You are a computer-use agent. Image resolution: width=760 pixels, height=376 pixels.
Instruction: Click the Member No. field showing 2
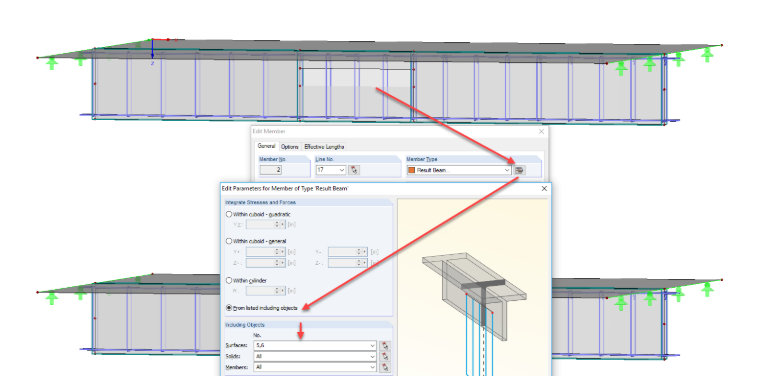(x=271, y=170)
